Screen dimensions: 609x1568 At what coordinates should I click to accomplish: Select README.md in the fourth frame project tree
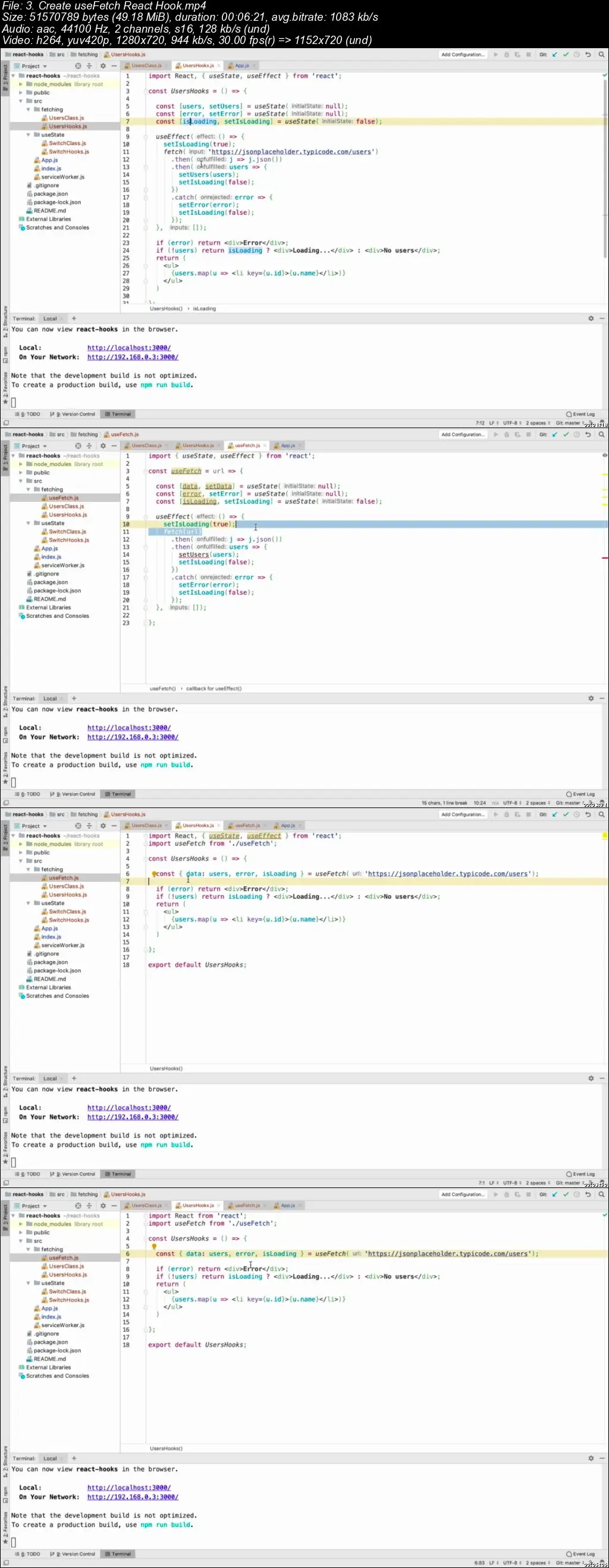[x=46, y=1359]
